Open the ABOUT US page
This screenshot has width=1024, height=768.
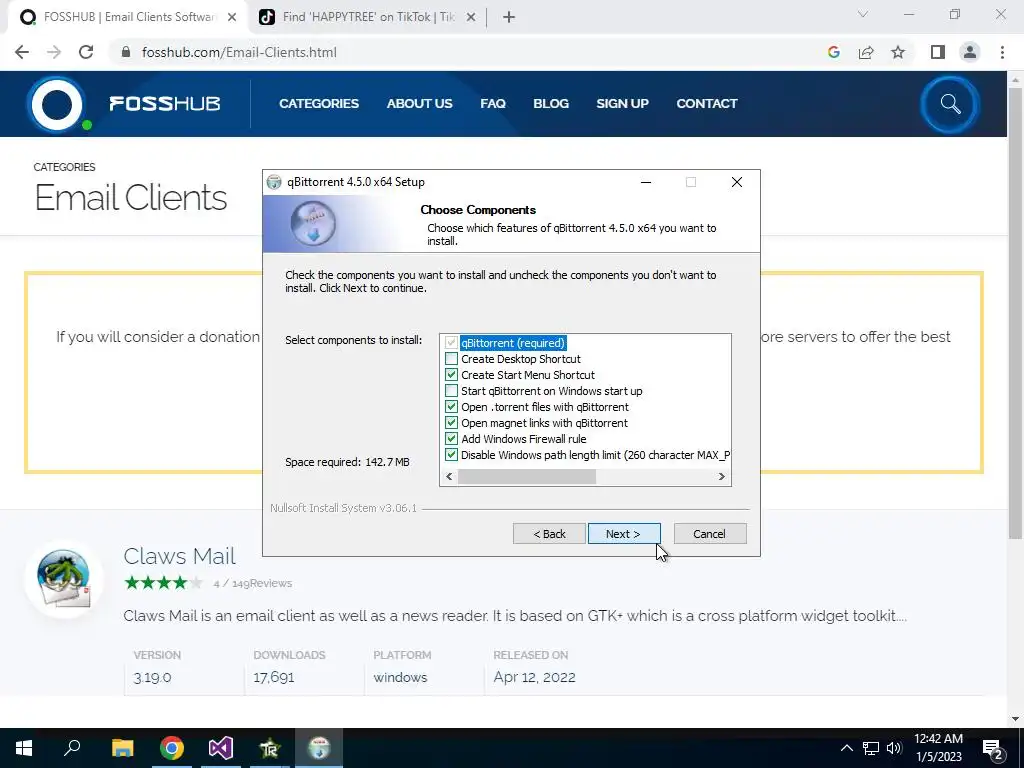click(x=419, y=104)
